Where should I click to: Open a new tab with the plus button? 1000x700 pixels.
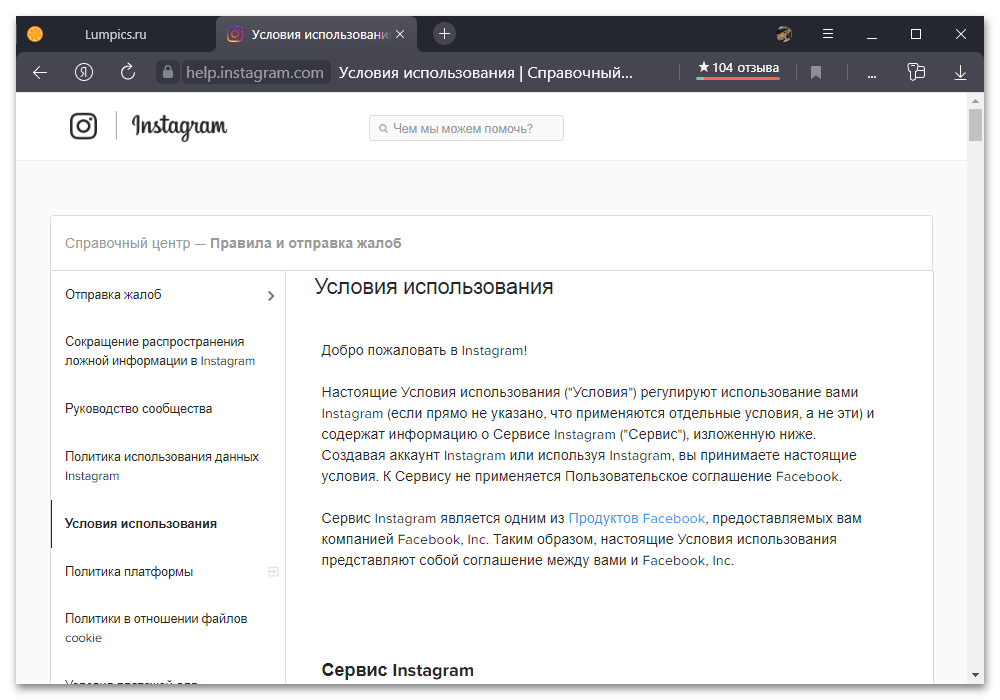(x=444, y=33)
